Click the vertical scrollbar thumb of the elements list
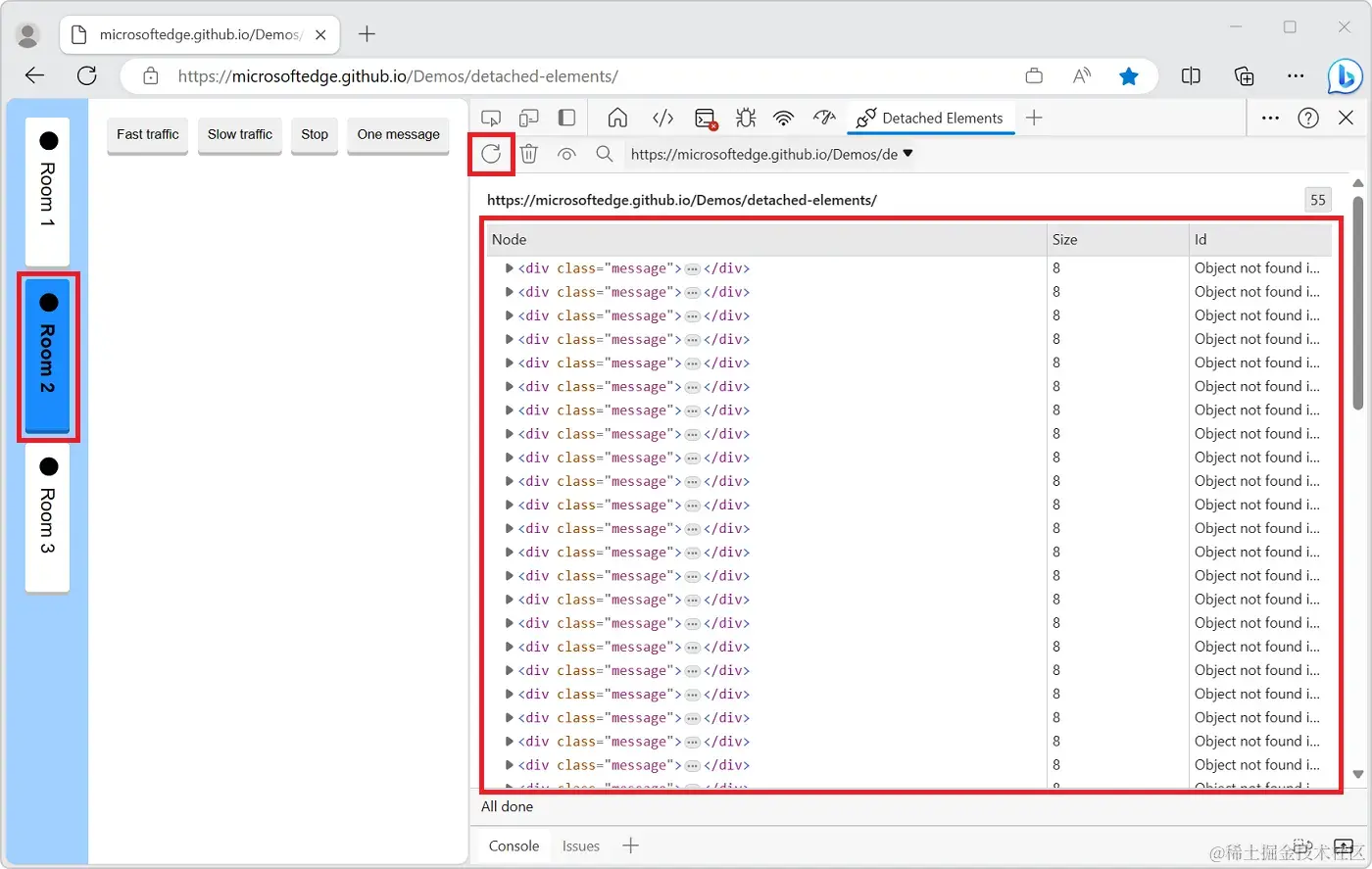The image size is (1372, 869). pyautogui.click(x=1358, y=302)
